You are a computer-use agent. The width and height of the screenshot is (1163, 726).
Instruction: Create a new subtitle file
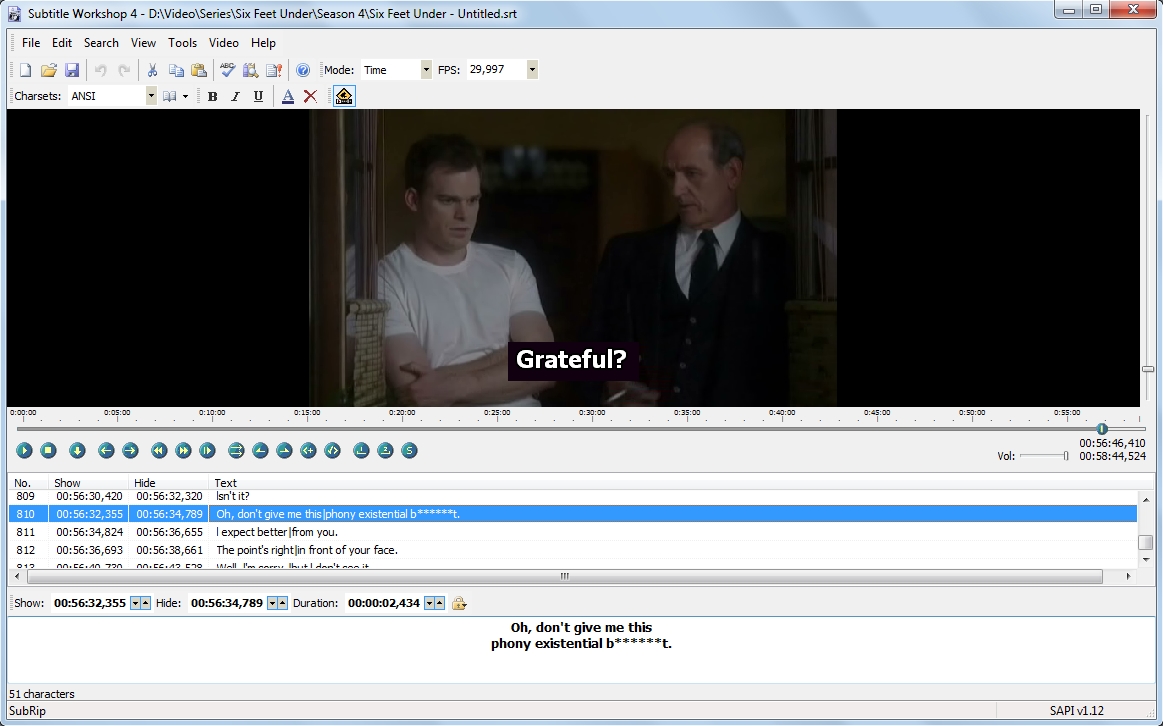[25, 70]
